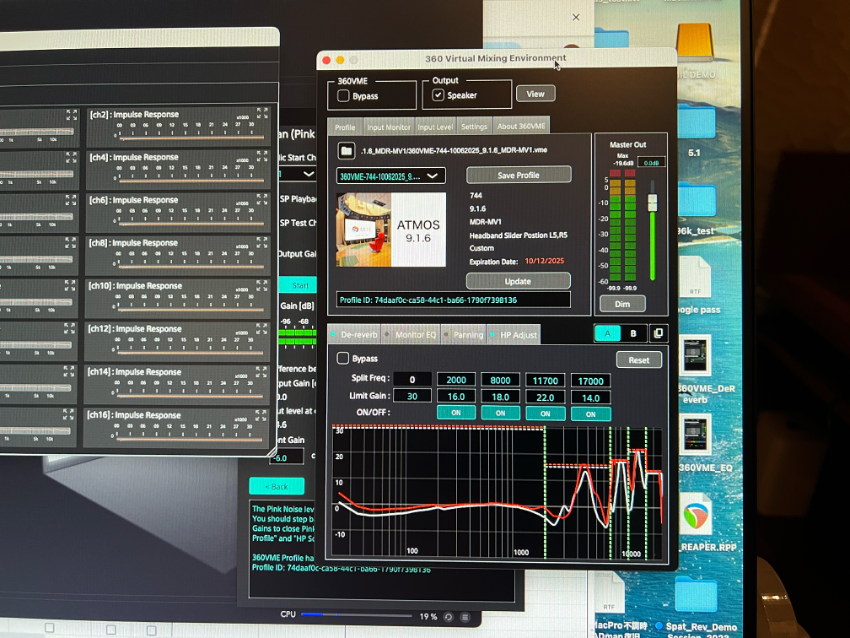850x638 pixels.
Task: Toggle the HP Adjust Bypass checkbox
Action: point(343,358)
